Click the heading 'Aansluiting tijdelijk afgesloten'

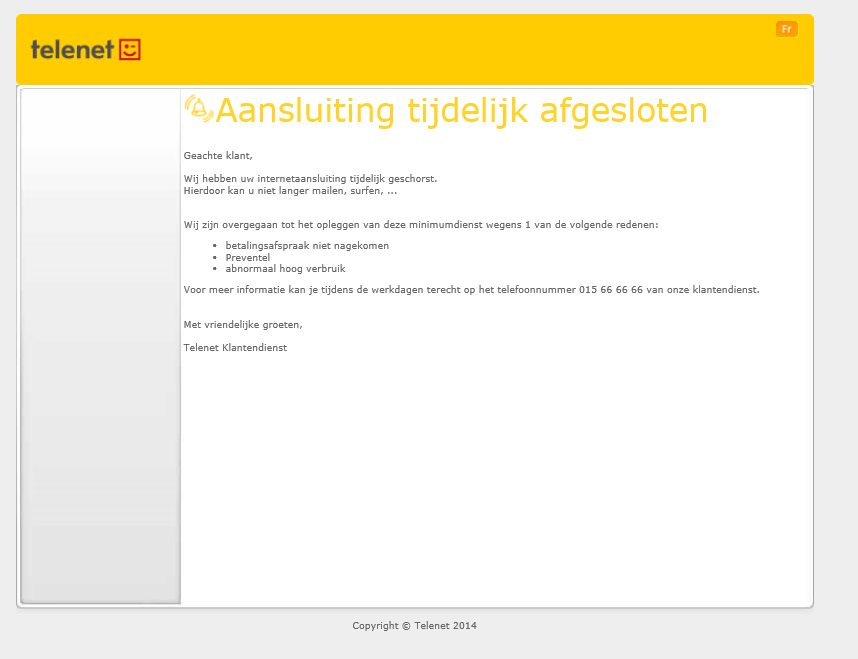click(x=461, y=111)
